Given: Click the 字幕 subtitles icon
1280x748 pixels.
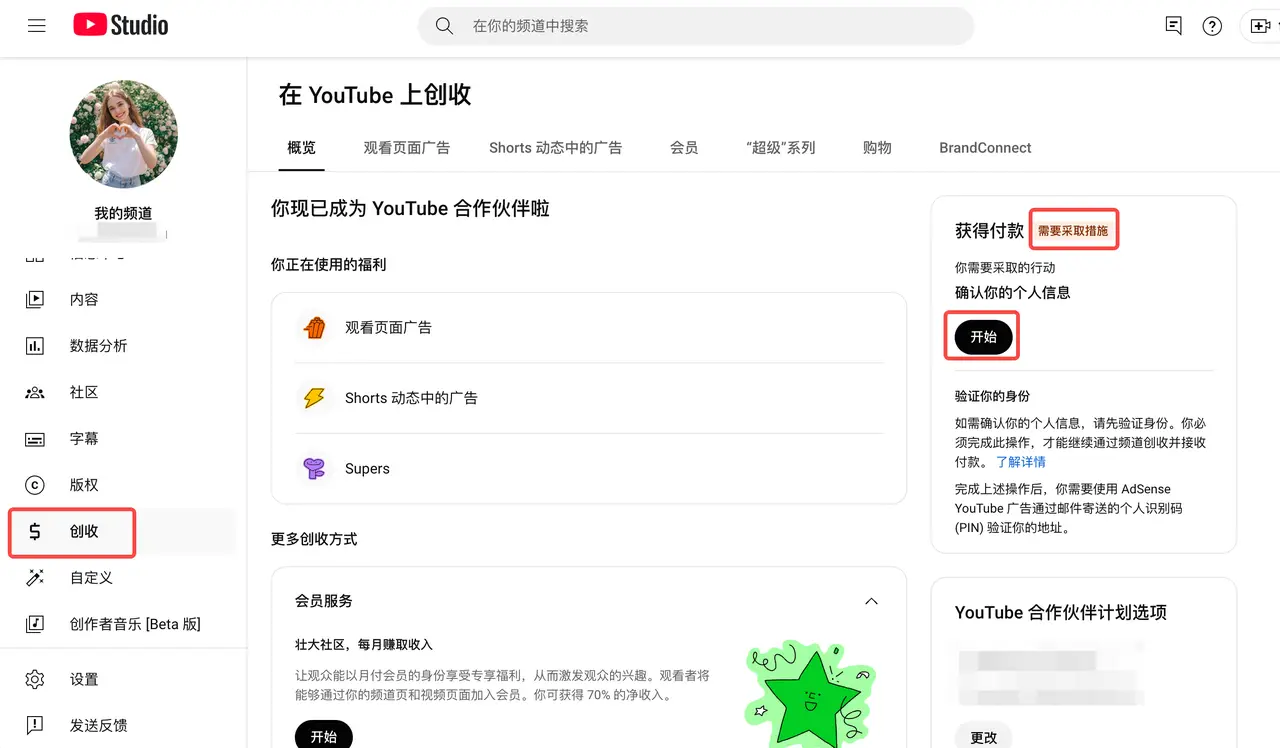Looking at the screenshot, I should (35, 439).
